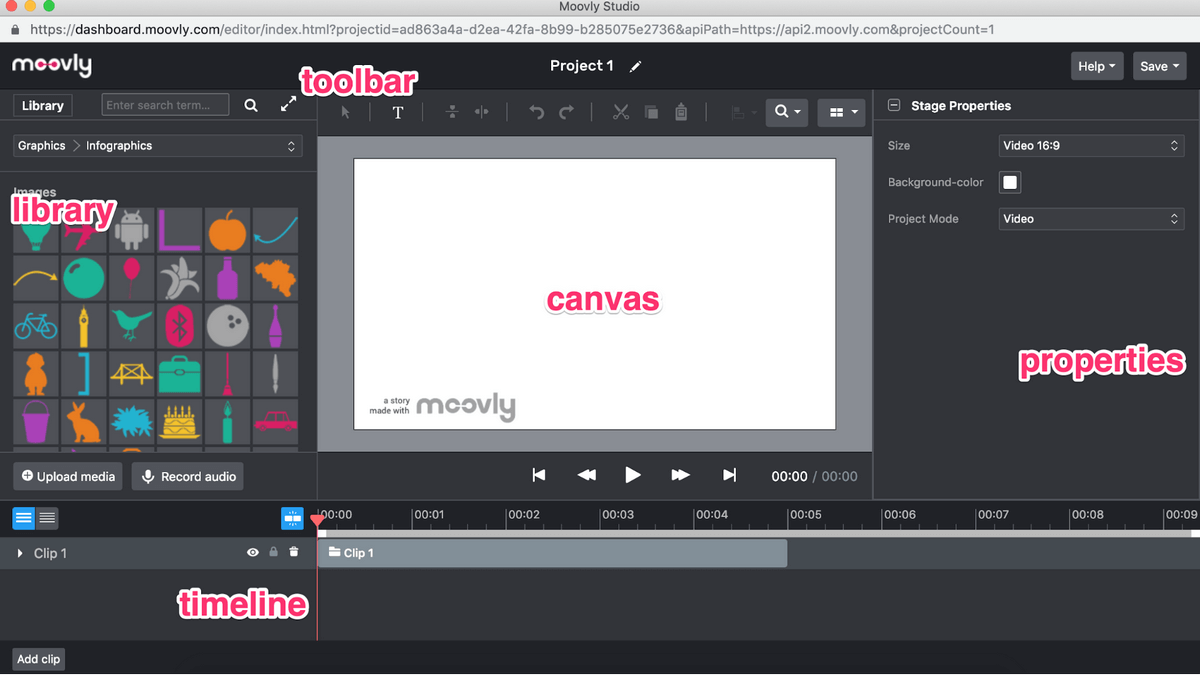This screenshot has width=1200, height=675.
Task: Click the vertical align center icon
Action: (452, 112)
